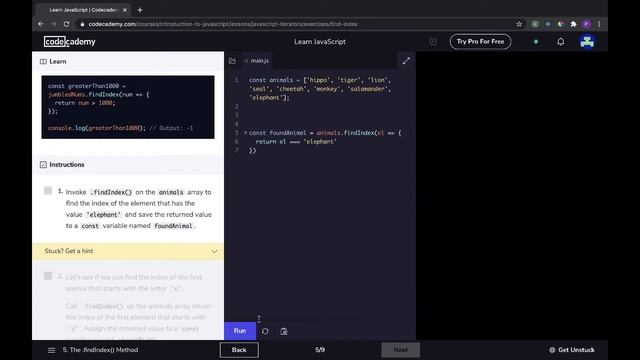Expand the 'Stuck? Get a hint' section

click(128, 251)
